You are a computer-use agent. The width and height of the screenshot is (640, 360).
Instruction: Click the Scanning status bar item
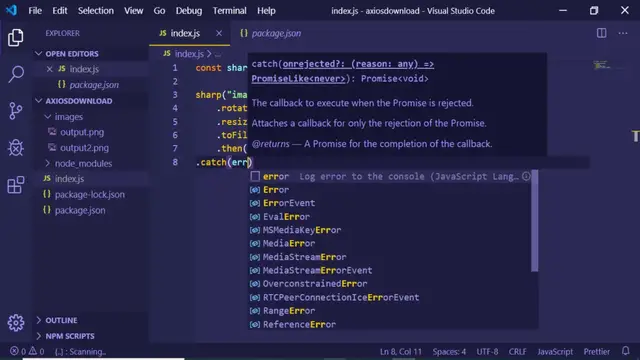(x=80, y=351)
